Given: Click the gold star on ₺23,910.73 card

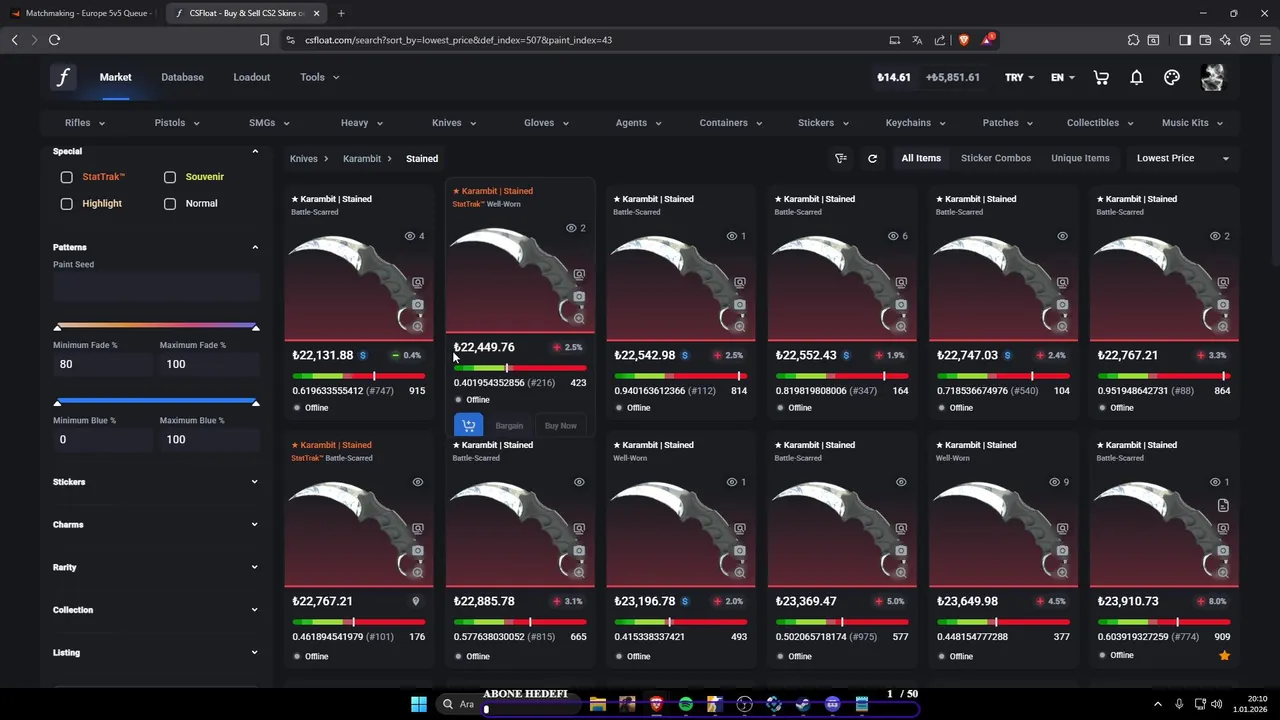Looking at the screenshot, I should pyautogui.click(x=1224, y=655).
